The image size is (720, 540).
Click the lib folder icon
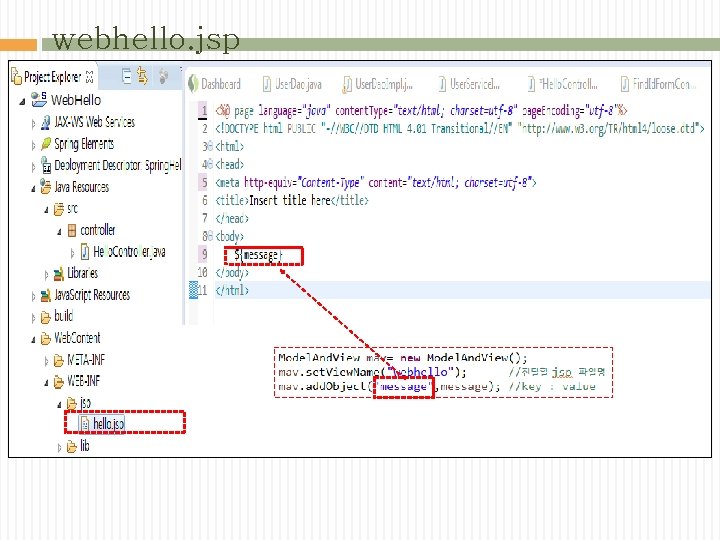coord(72,446)
